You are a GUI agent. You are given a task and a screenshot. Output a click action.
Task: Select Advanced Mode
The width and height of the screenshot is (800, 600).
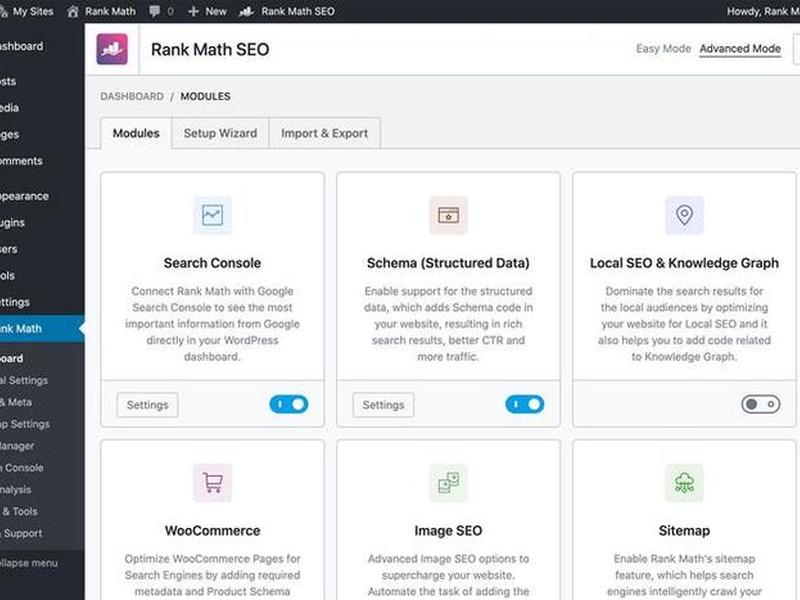[740, 49]
